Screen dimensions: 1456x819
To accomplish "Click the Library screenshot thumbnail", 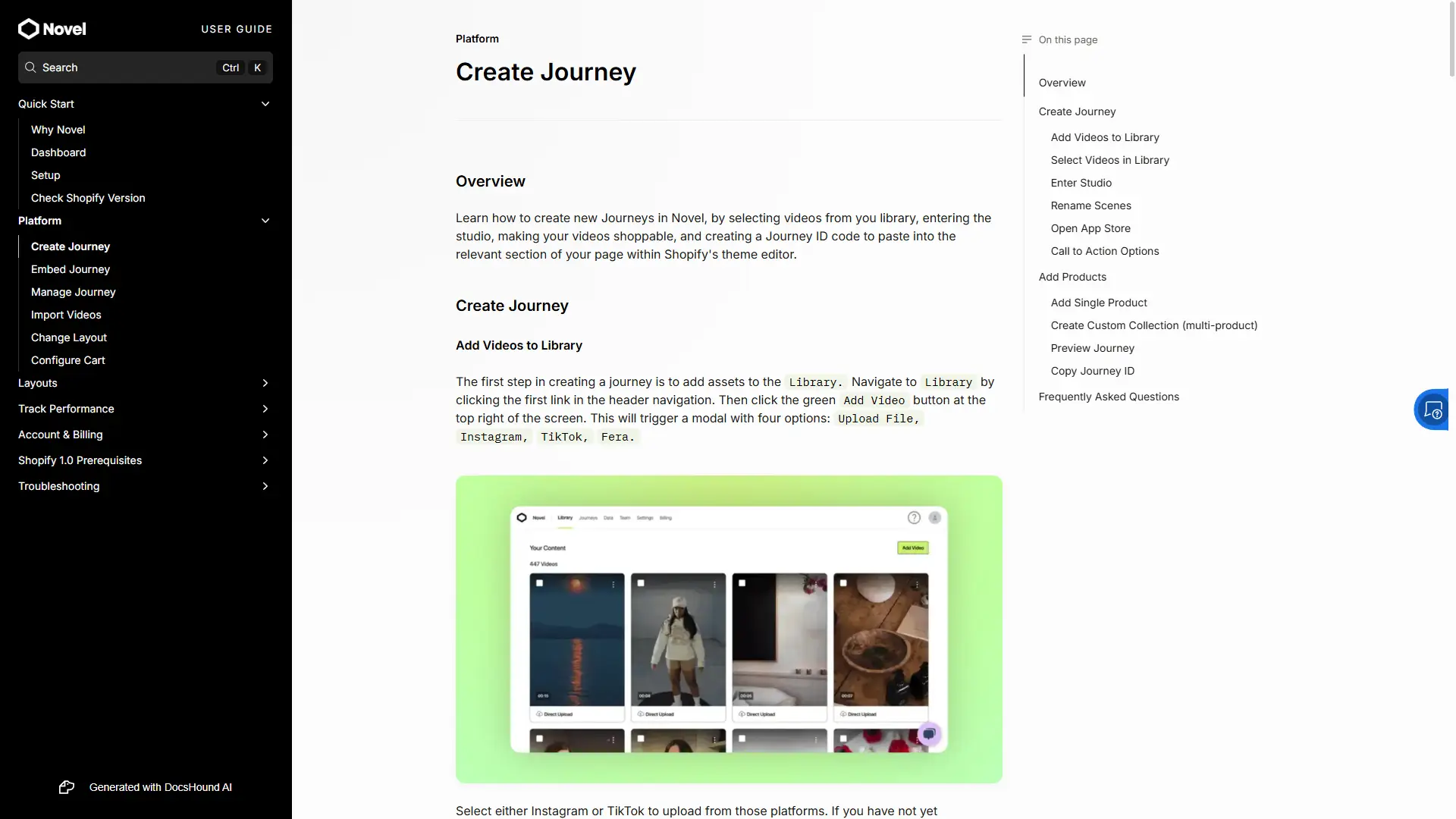I will (x=728, y=628).
